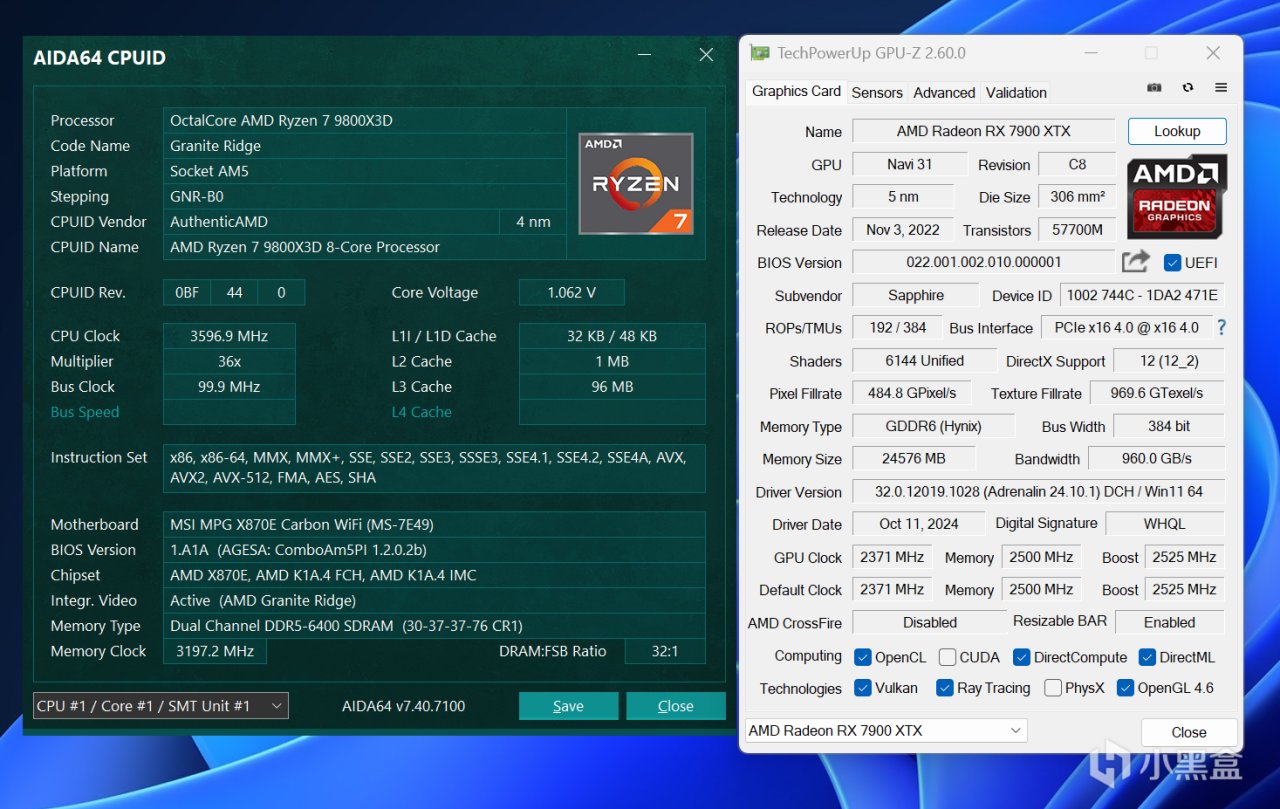Click the Bus Interface PCIe x16 4.0 field
This screenshot has width=1280, height=809.
[x=1127, y=328]
